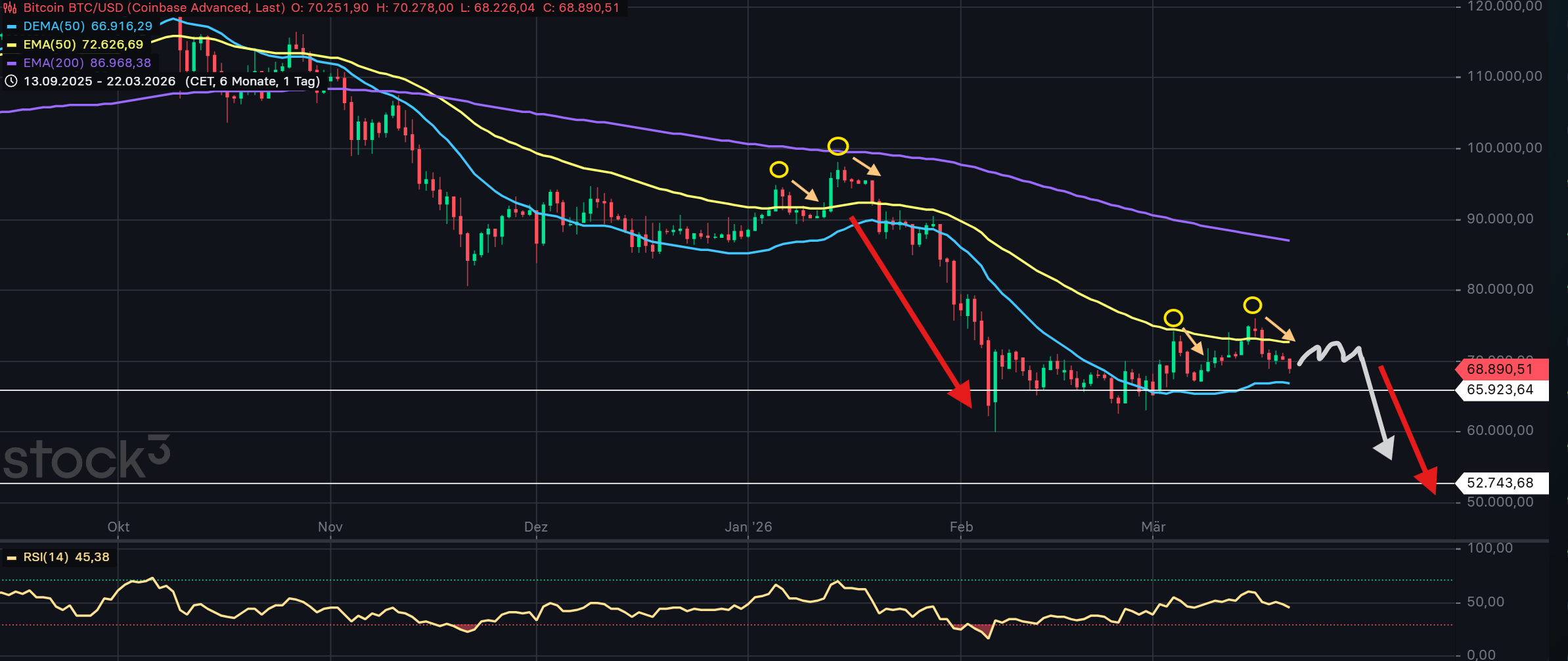This screenshot has width=1568, height=661.
Task: Open the 13.09.2025 - 22.03.2026 date range selector
Action: click(x=99, y=81)
